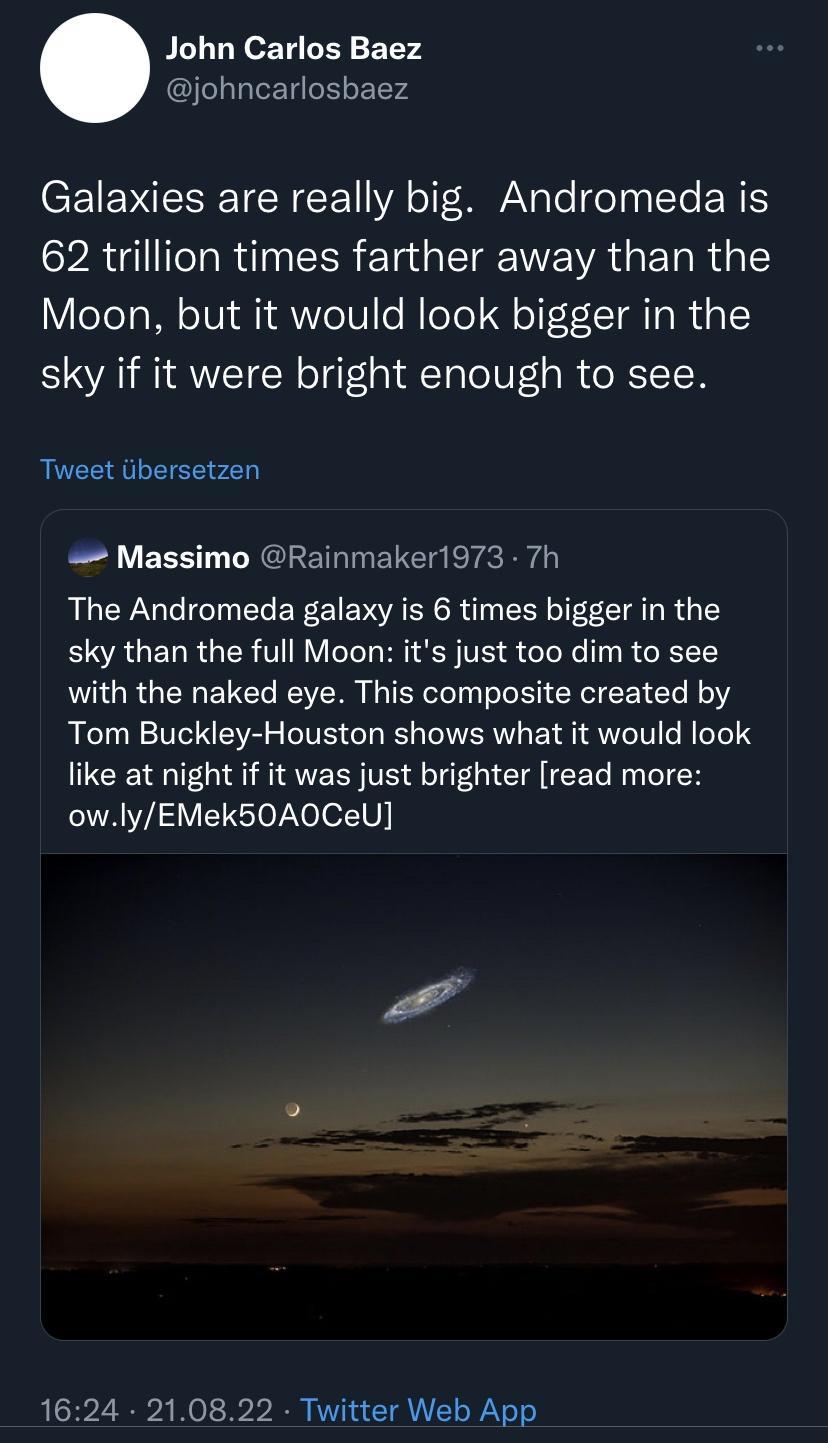Image resolution: width=828 pixels, height=1443 pixels.
Task: Click the Tweet übersetzen link
Action: coord(150,469)
